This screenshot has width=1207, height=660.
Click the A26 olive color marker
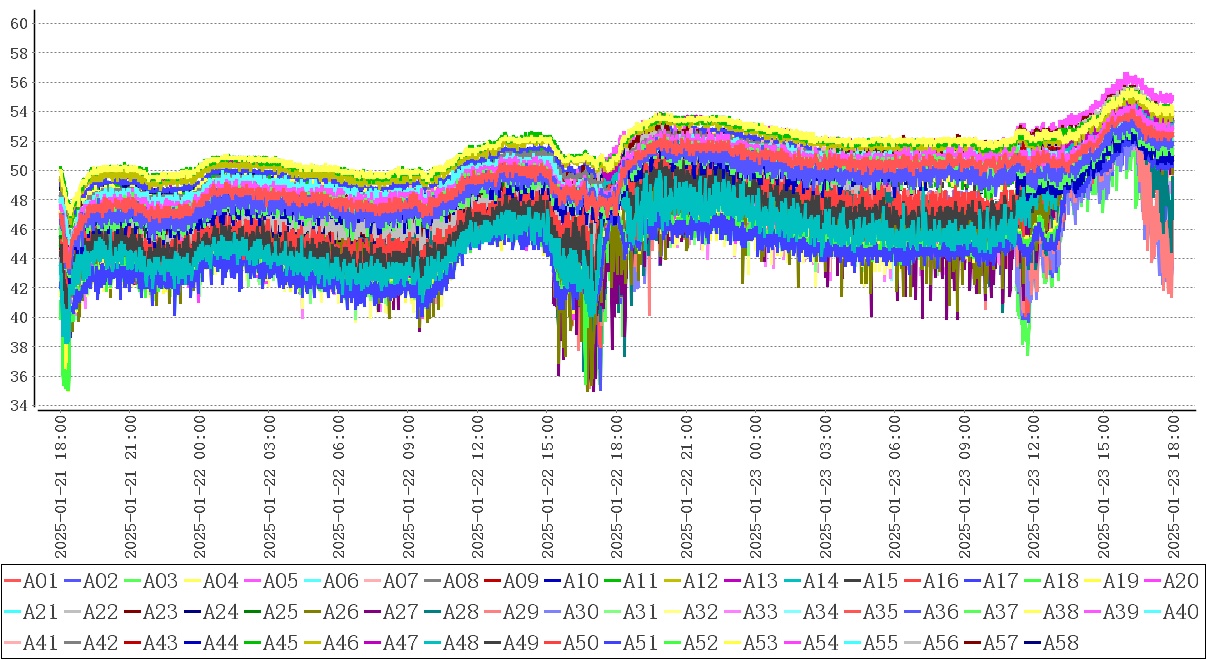pyautogui.click(x=312, y=611)
